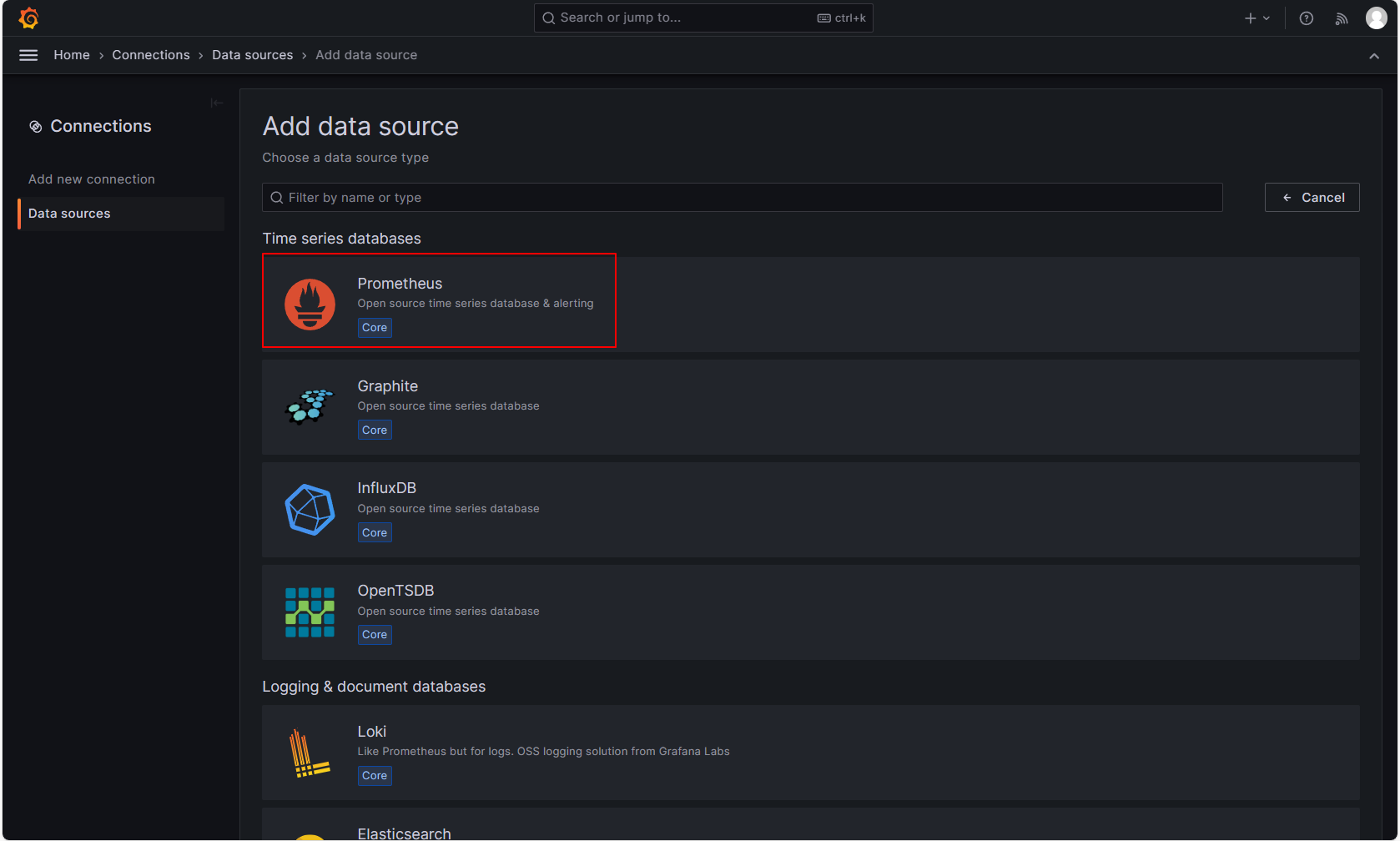
Task: Open the news RSS feed icon
Action: (x=1342, y=18)
